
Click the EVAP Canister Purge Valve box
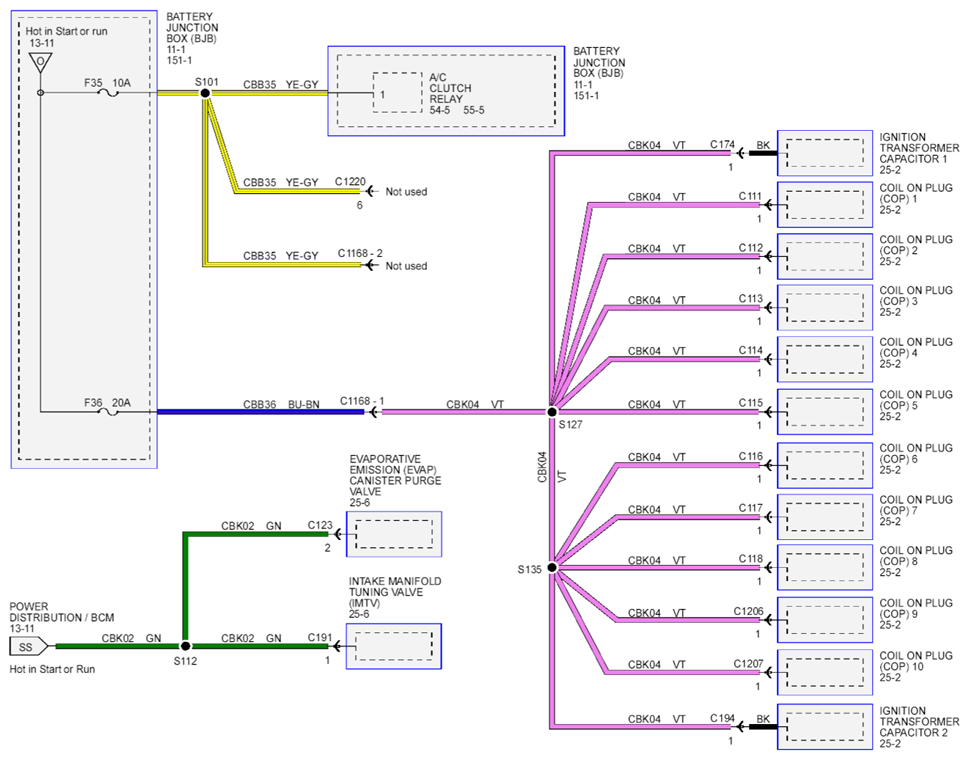coord(394,534)
